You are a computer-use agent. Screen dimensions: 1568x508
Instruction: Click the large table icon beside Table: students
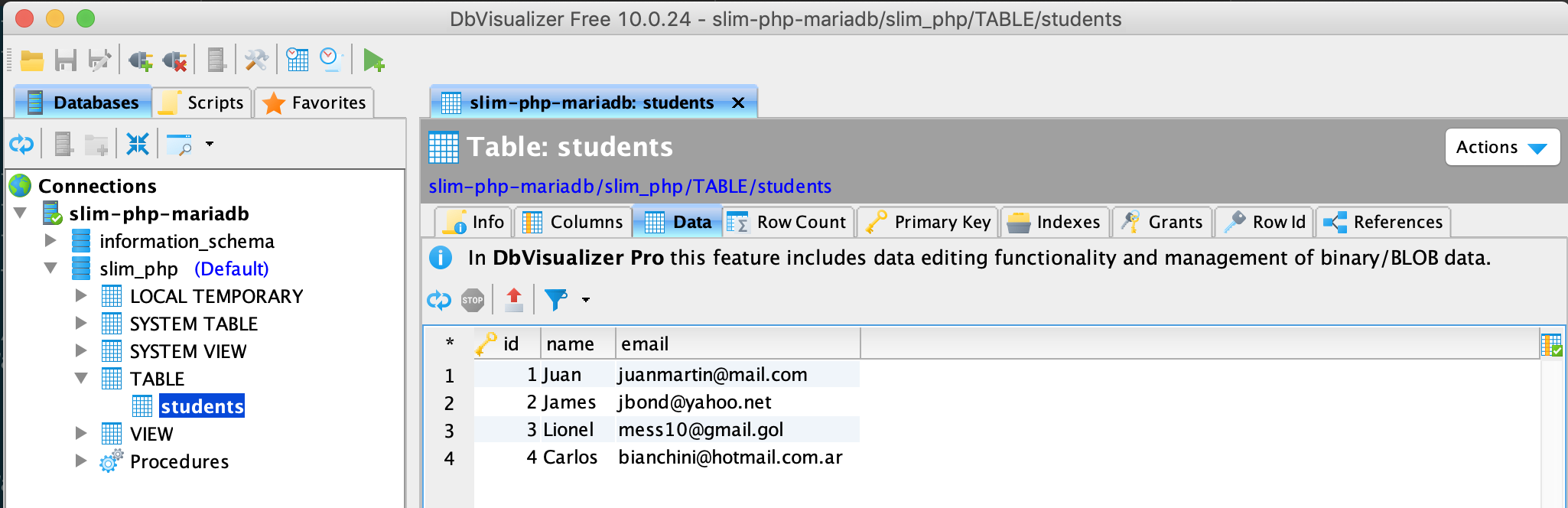tap(444, 147)
